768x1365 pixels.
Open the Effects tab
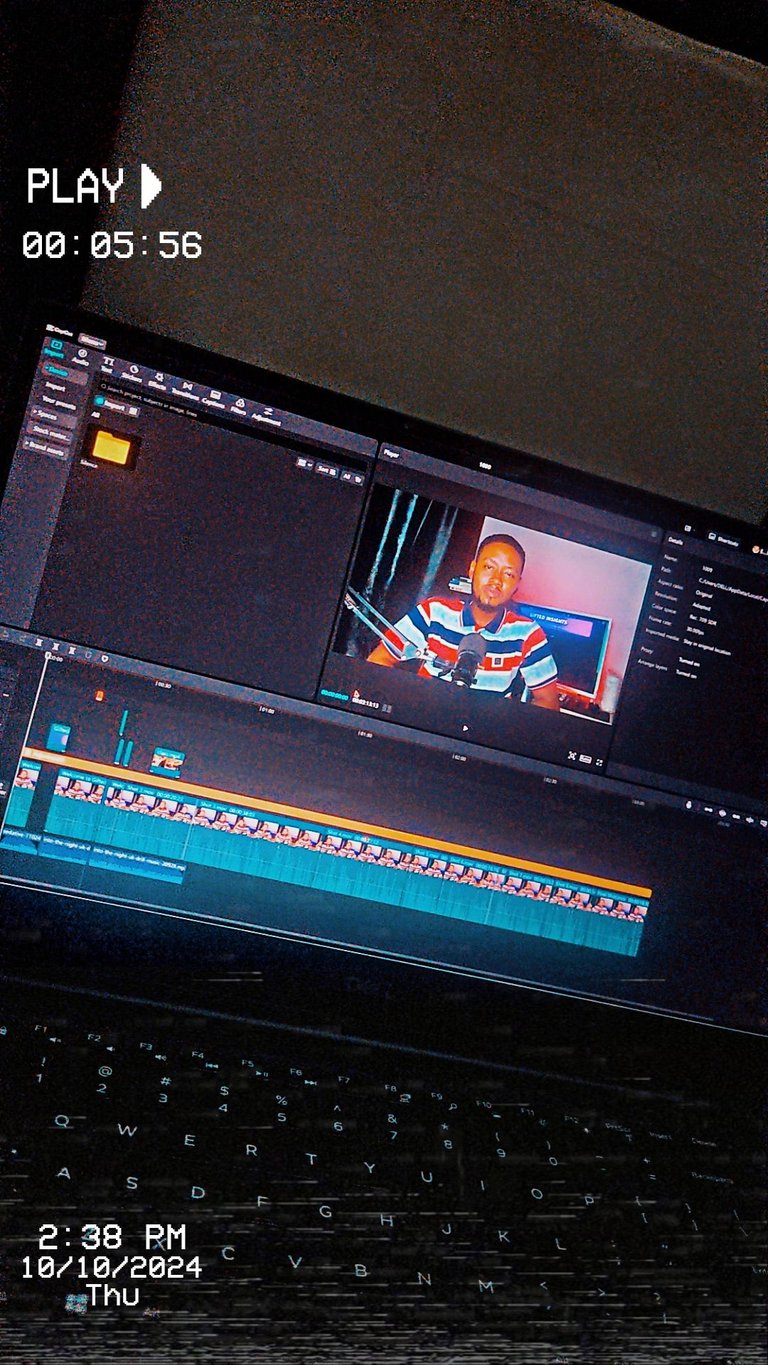pos(158,382)
